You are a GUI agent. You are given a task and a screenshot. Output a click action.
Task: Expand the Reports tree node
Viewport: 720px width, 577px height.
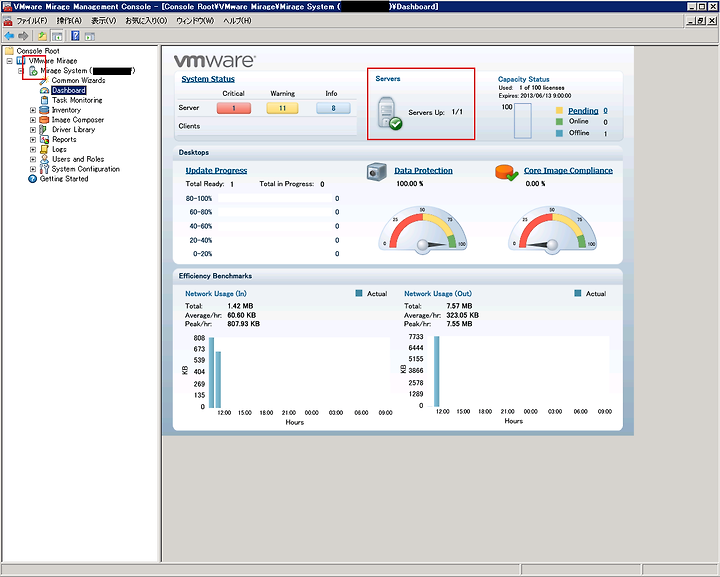(33, 140)
